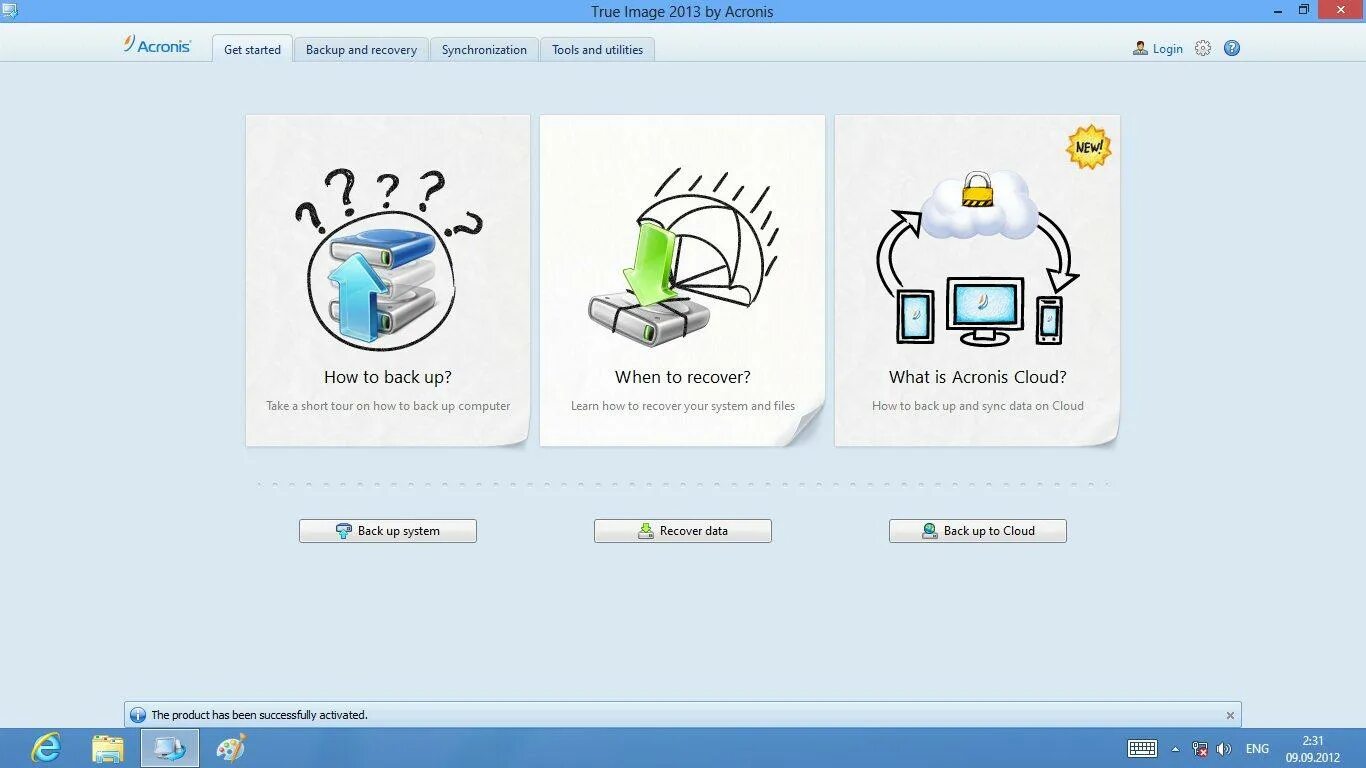Click the 'How to back up?' heading

388,377
